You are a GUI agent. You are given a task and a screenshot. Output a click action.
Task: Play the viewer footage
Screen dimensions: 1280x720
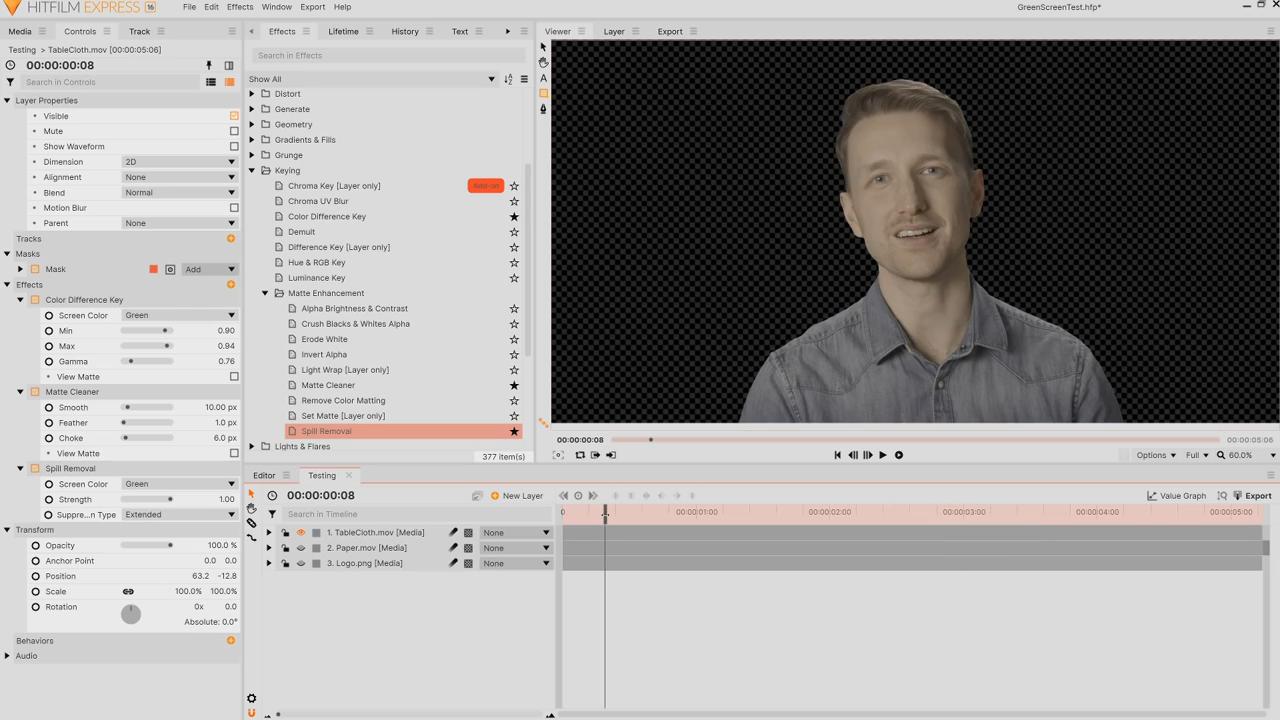point(882,455)
